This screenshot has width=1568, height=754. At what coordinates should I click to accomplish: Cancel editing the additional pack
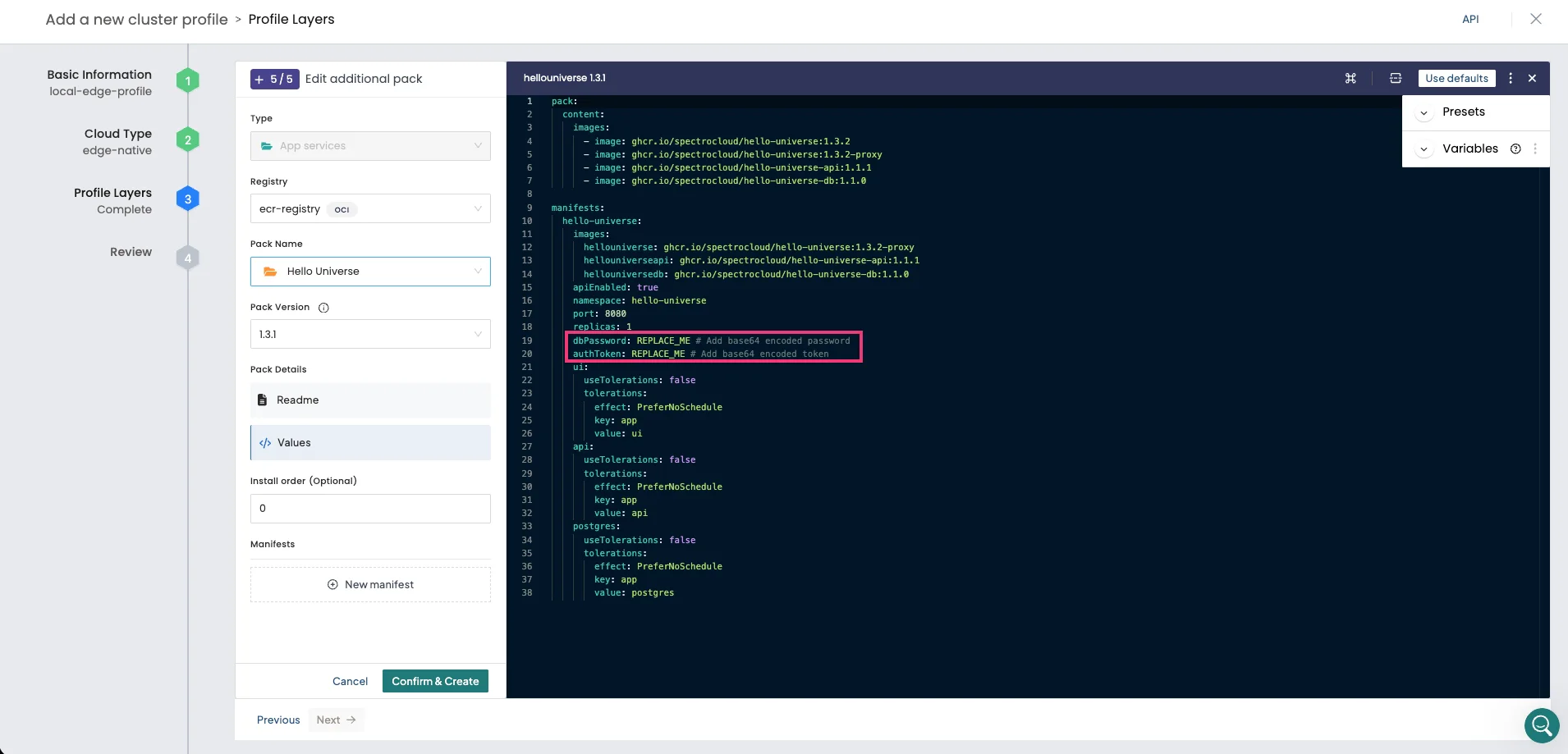pyautogui.click(x=350, y=681)
